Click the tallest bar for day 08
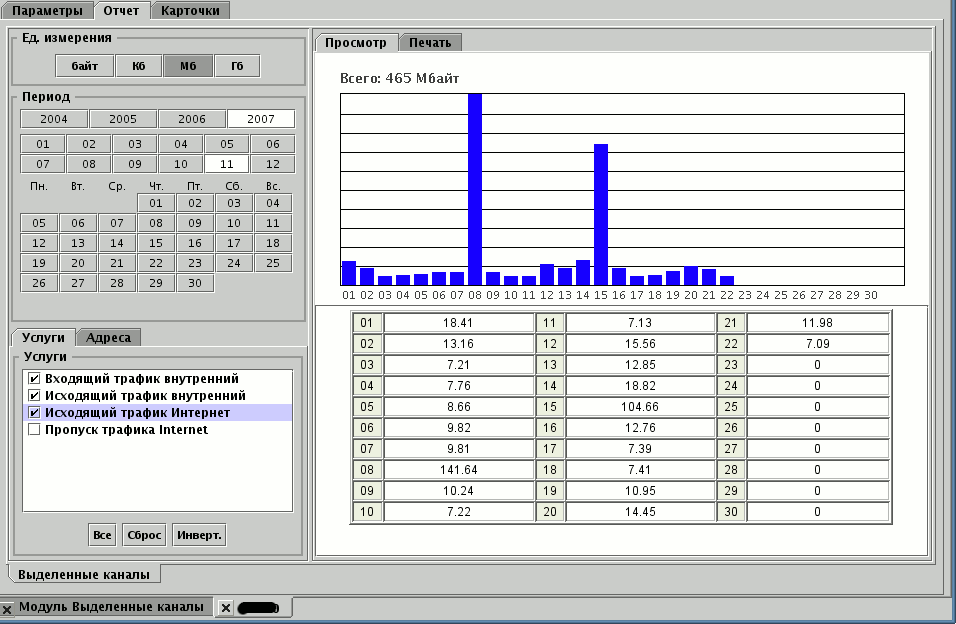This screenshot has height=624, width=956. point(475,190)
